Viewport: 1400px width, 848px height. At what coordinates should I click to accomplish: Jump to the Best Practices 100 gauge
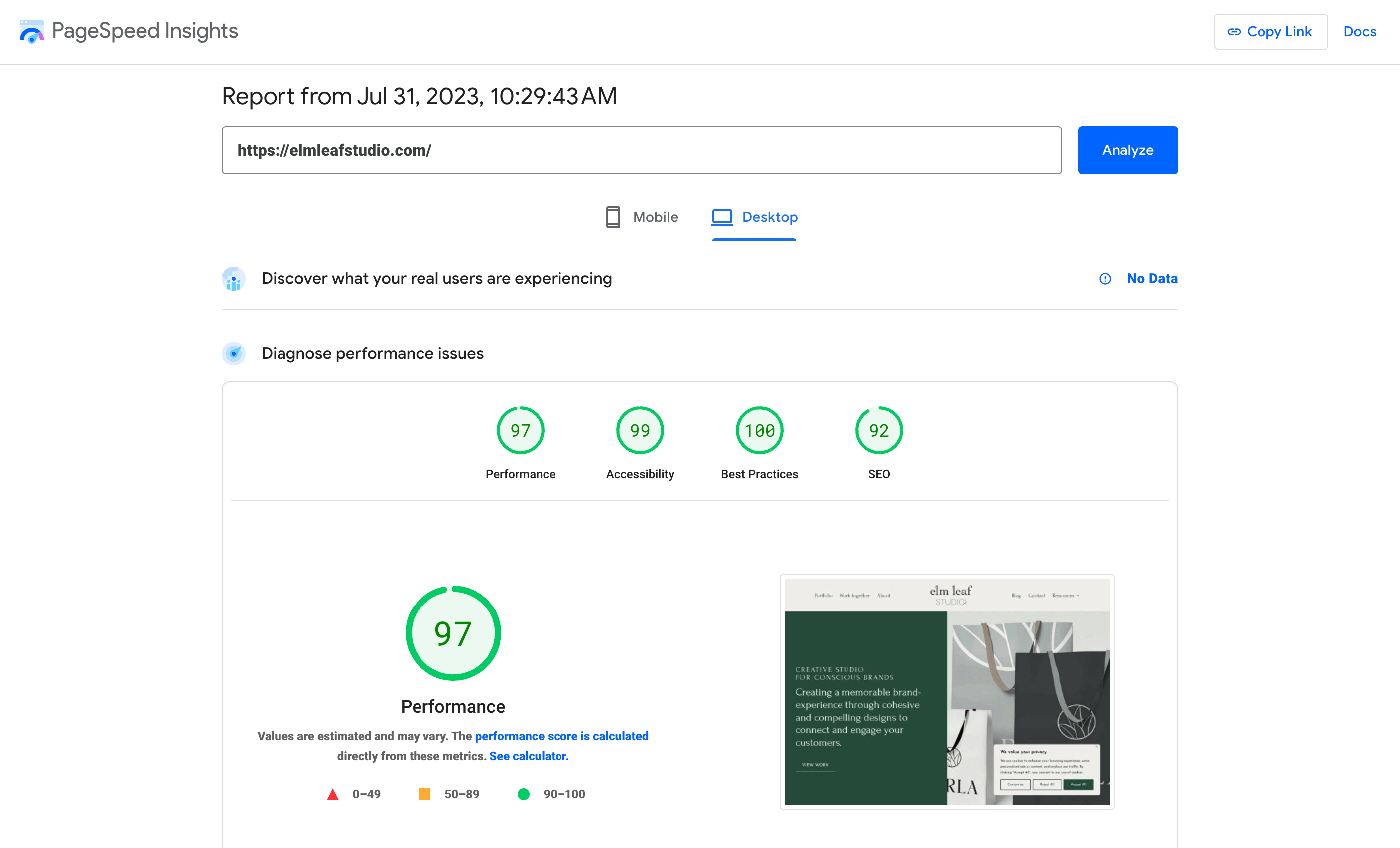(x=759, y=431)
